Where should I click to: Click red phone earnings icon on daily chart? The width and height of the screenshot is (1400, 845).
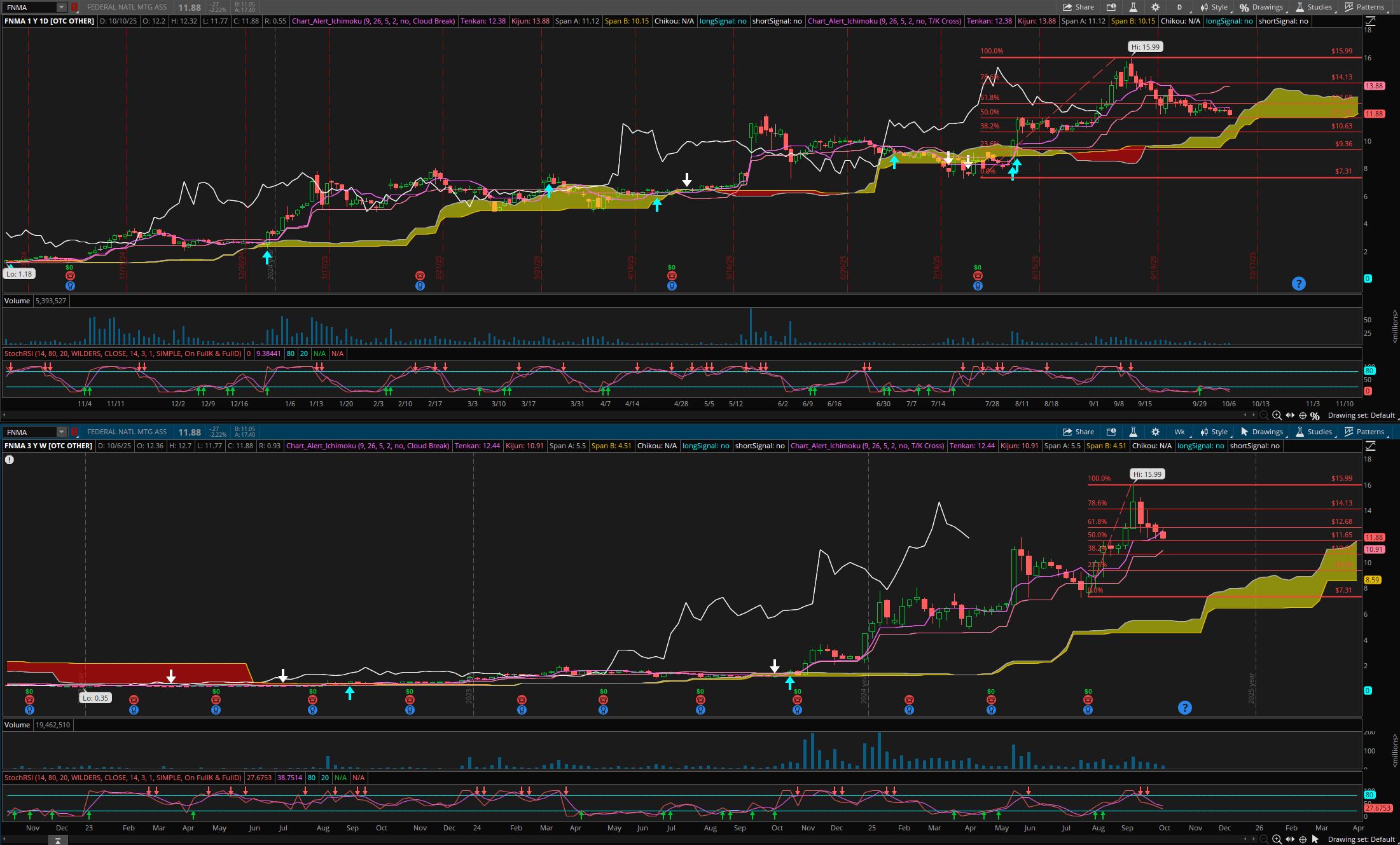[x=420, y=275]
